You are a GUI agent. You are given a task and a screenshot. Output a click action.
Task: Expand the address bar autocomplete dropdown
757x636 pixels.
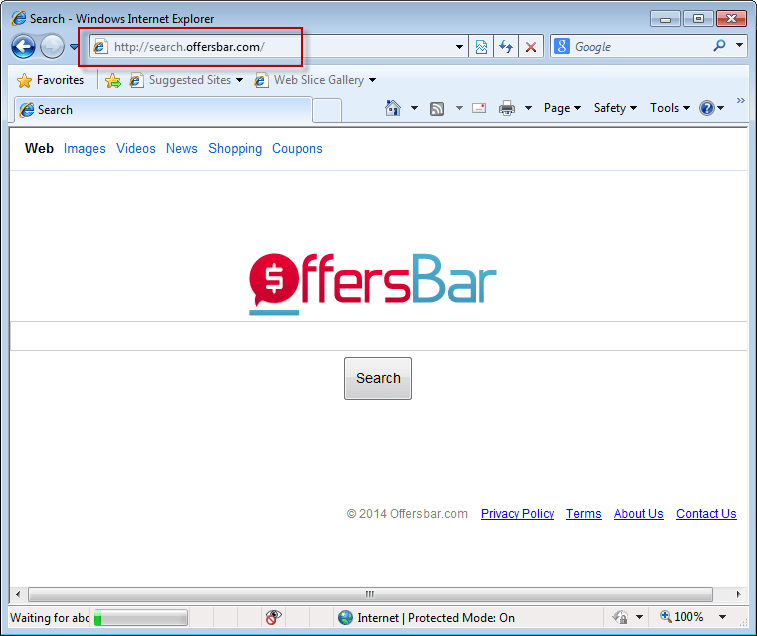pos(460,47)
